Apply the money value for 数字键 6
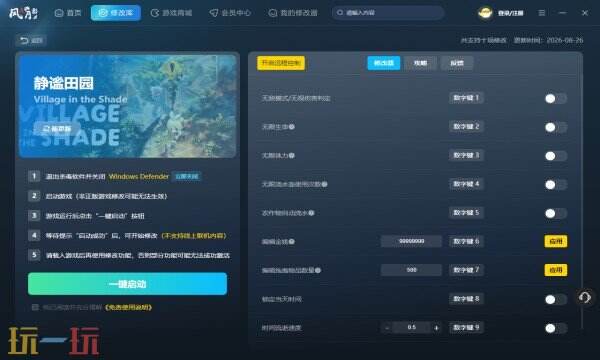The image size is (600, 360). coord(556,241)
